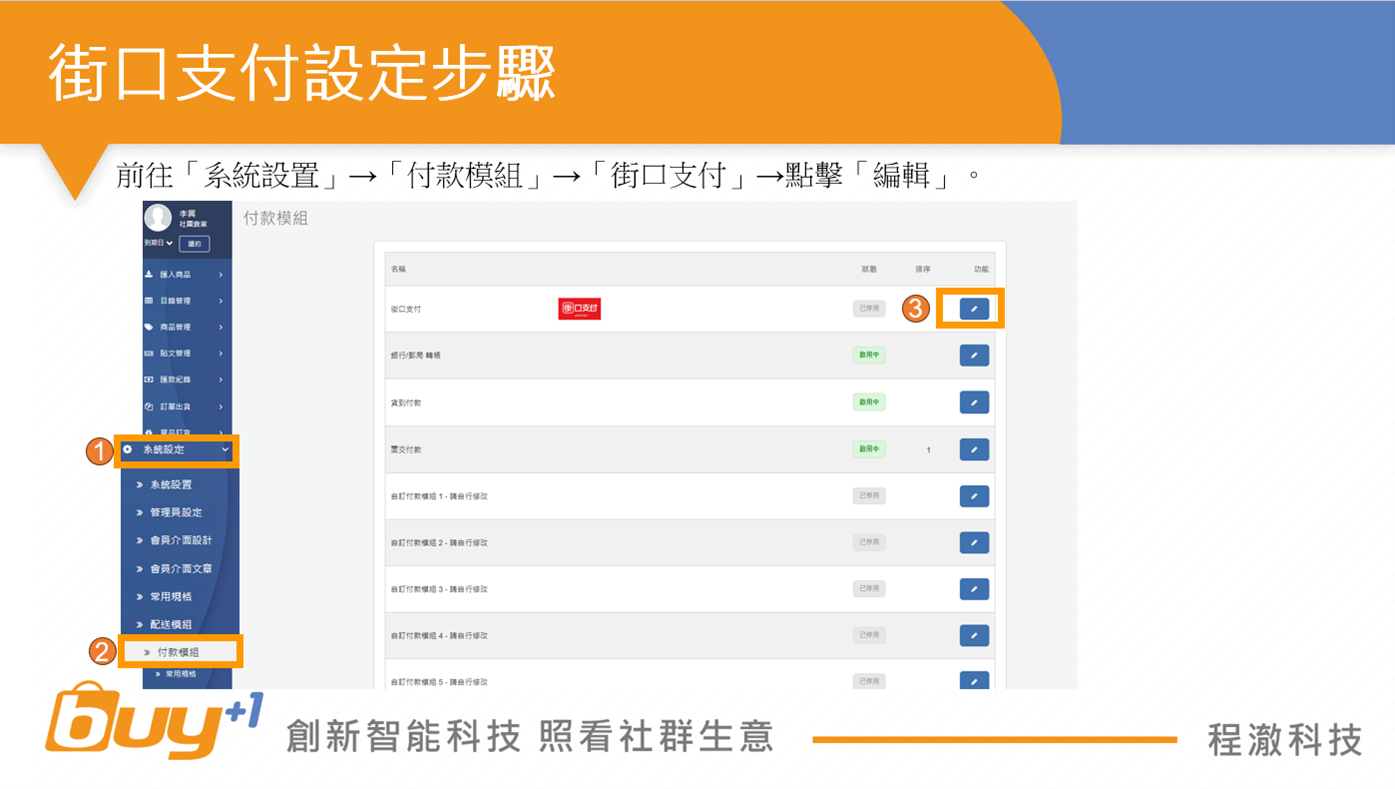Click the pencil edit icon for 街口支付
1395x789 pixels.
tap(974, 309)
